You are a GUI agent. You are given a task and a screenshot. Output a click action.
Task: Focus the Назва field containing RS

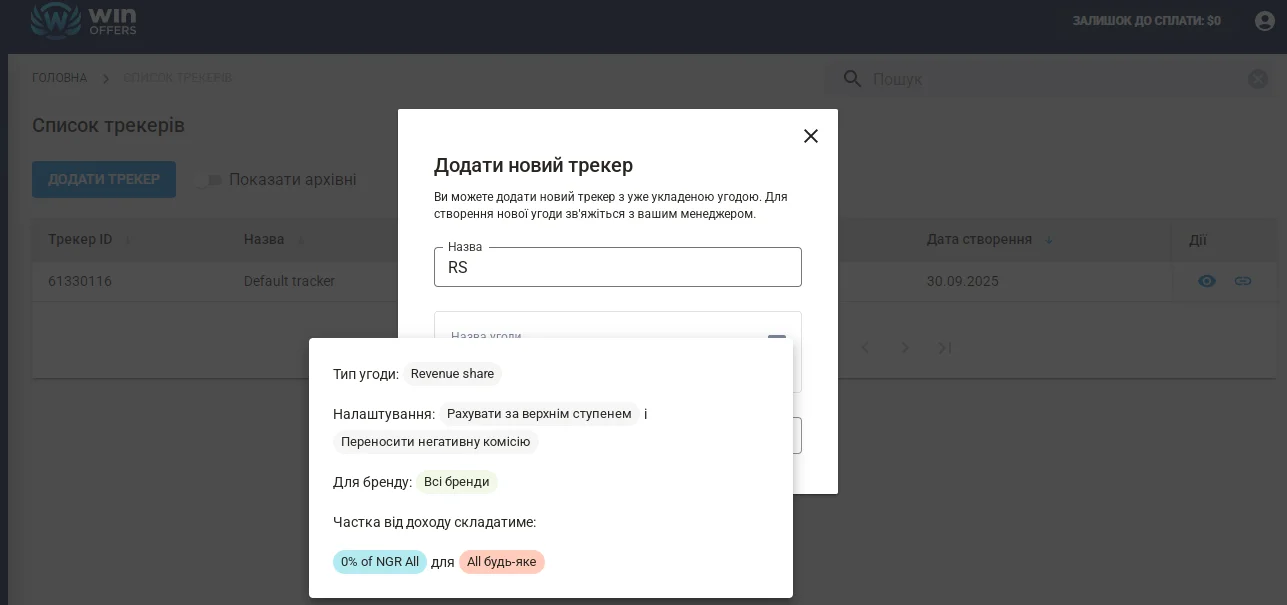617,268
